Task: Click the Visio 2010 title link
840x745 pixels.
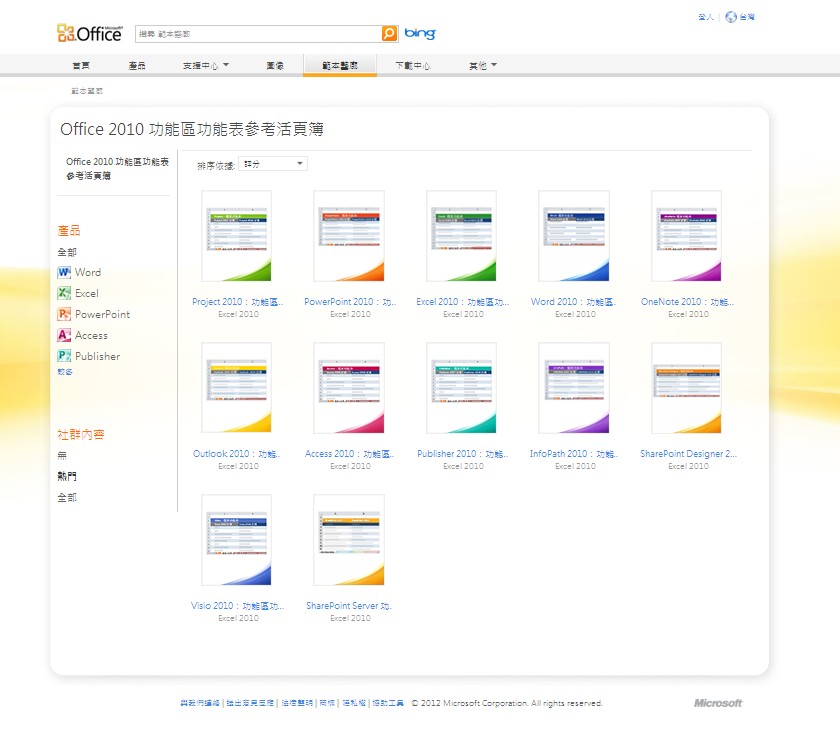Action: 237,606
